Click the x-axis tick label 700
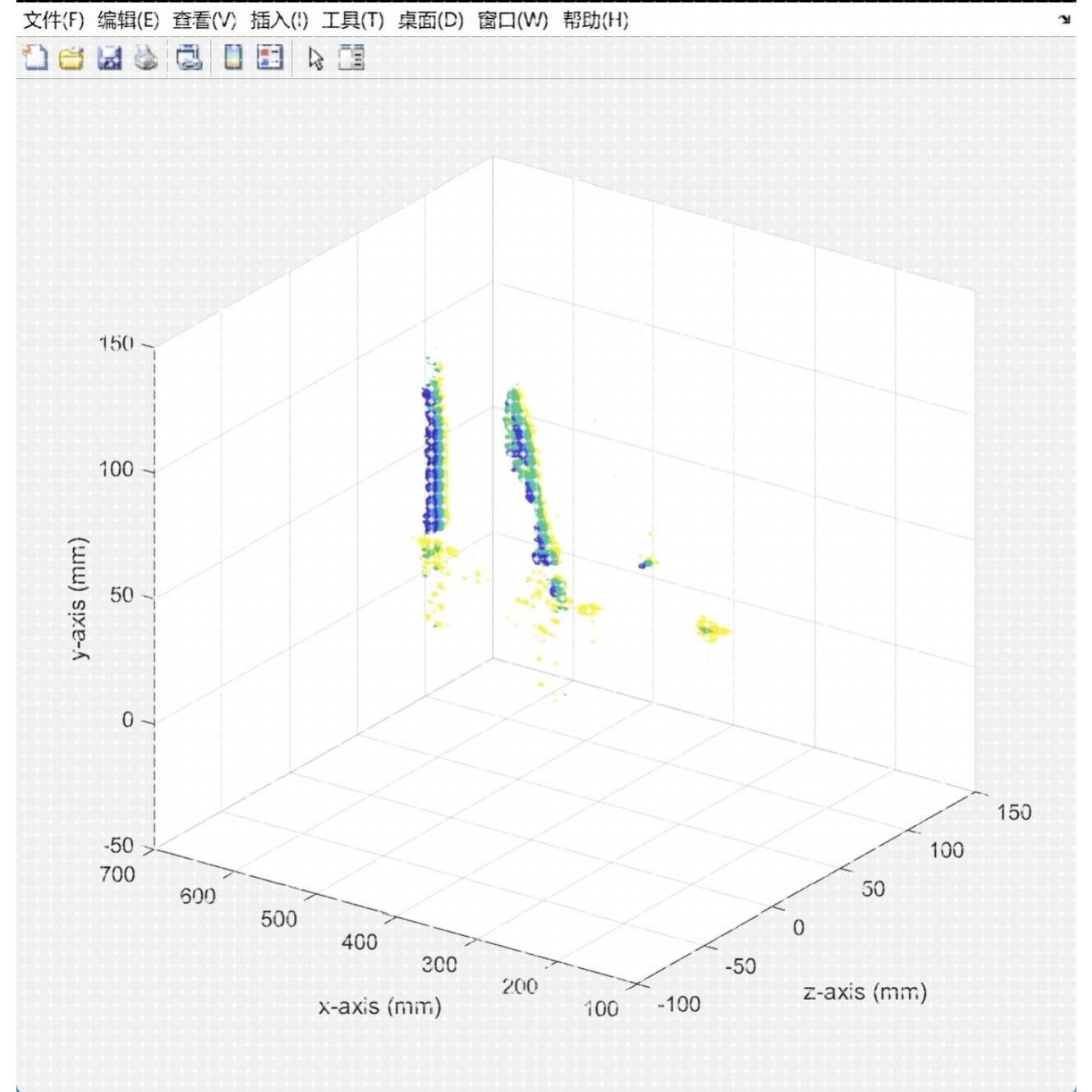Viewport: 1092px width, 1092px height. 117,874
